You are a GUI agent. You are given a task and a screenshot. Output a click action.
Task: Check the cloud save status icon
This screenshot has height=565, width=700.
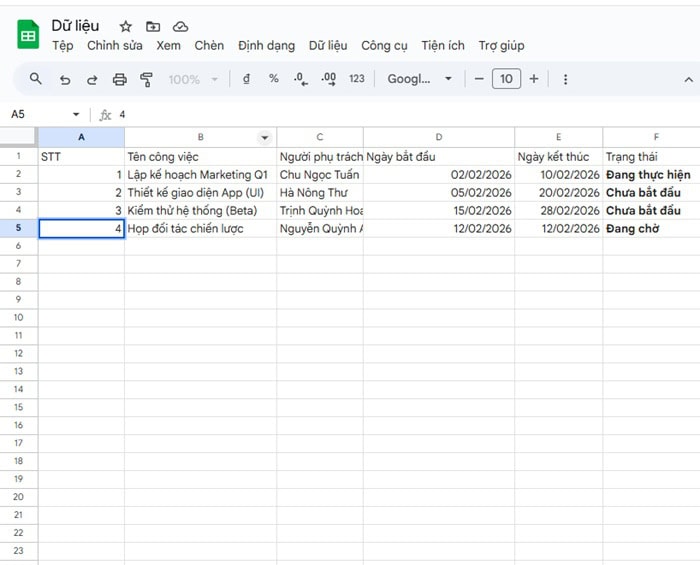180,26
